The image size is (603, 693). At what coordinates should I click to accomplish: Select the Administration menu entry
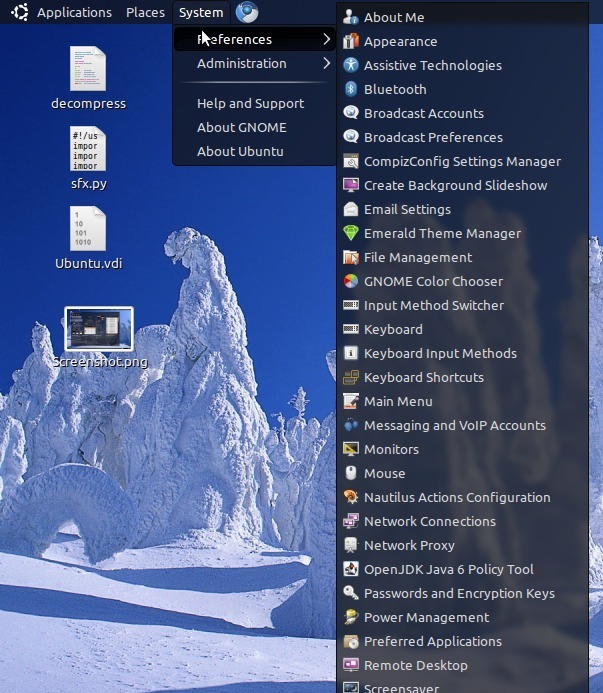(255, 63)
